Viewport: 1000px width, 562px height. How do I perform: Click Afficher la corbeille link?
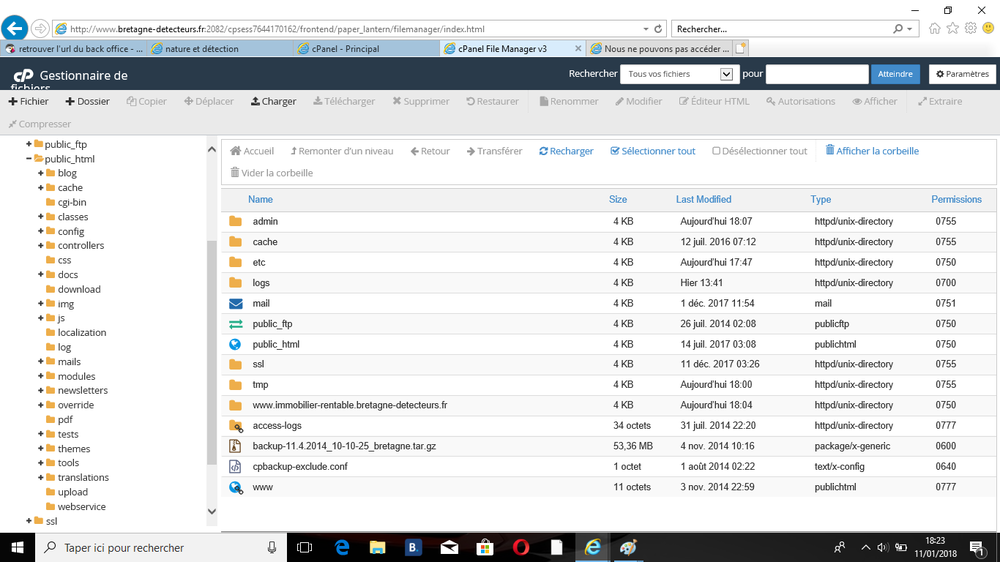coord(872,151)
